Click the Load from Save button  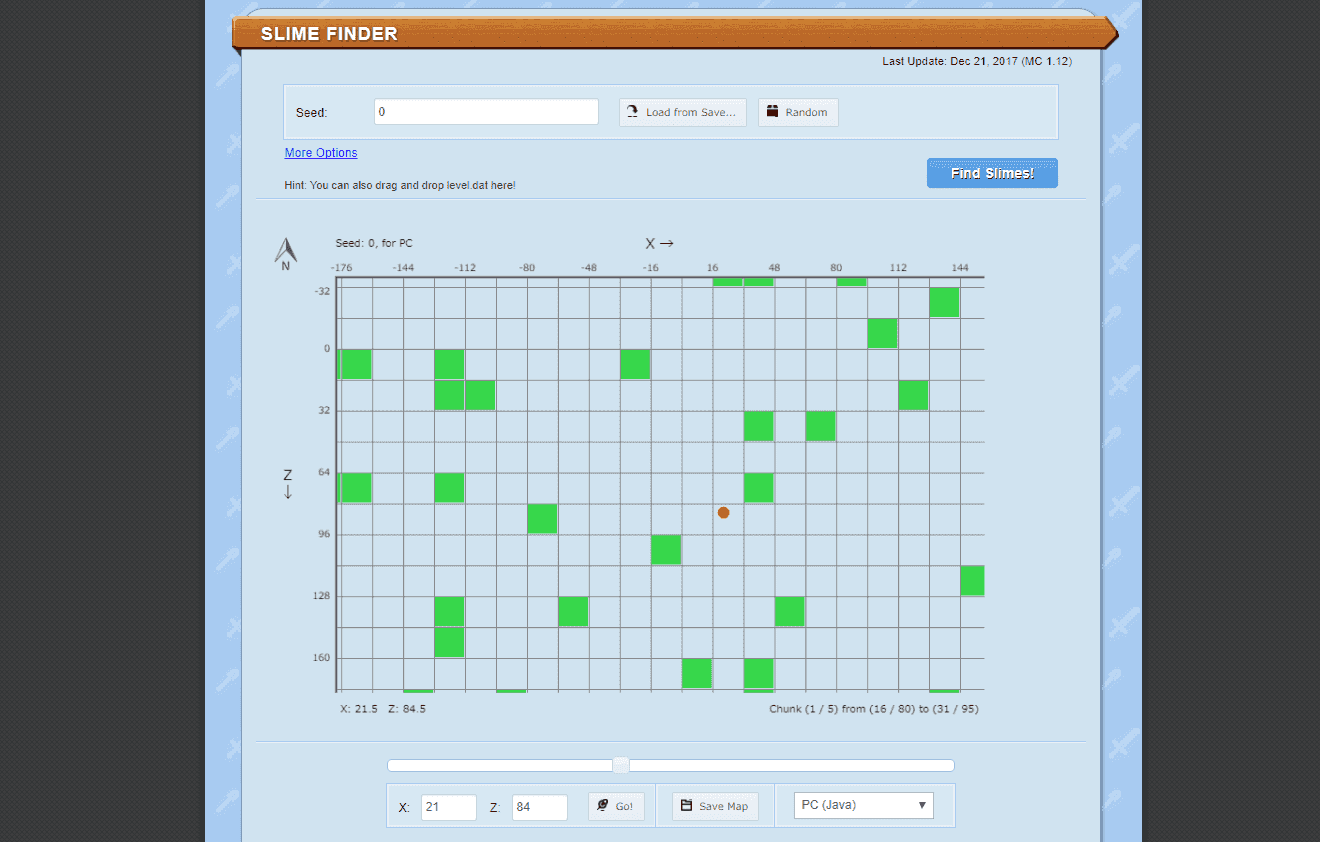point(683,112)
